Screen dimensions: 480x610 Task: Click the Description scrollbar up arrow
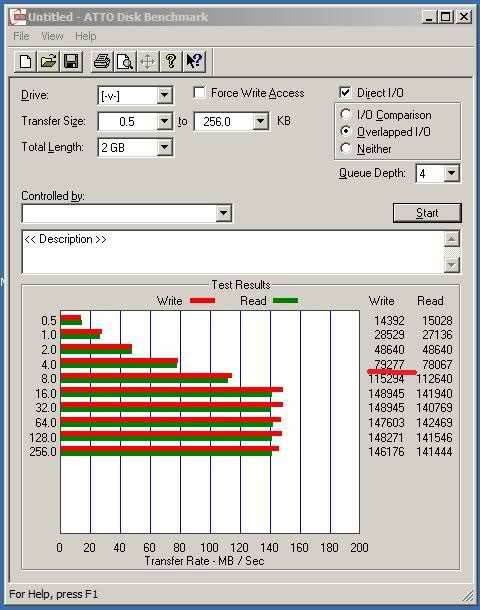451,239
